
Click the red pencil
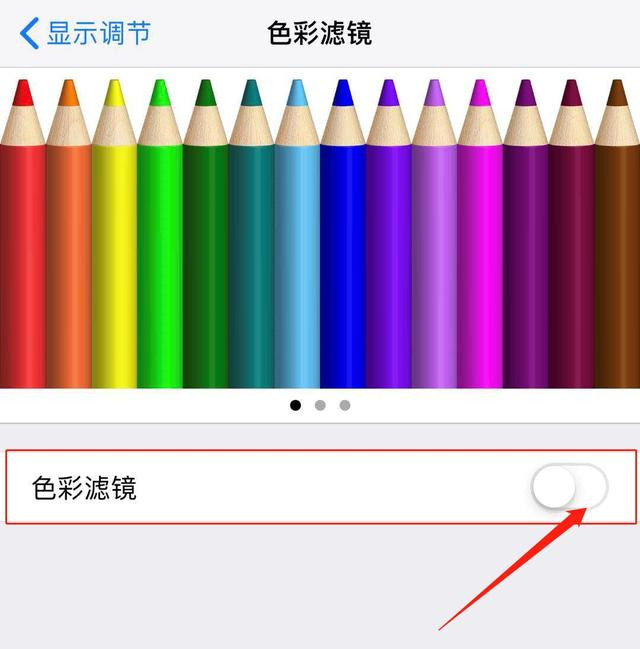click(x=23, y=234)
